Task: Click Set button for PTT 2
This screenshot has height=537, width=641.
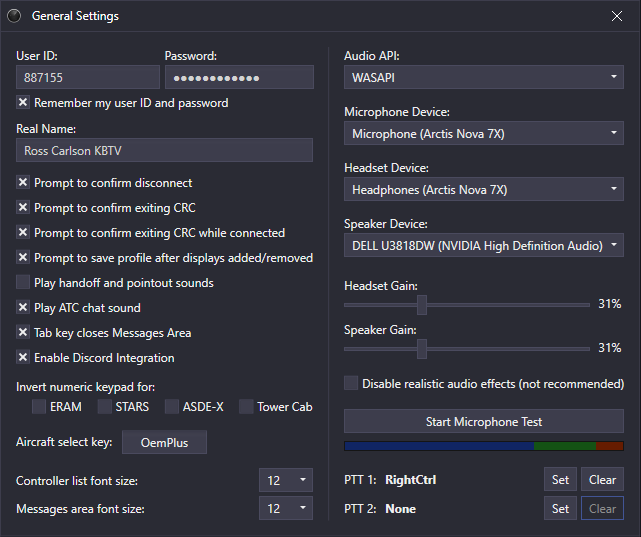Action: [x=560, y=508]
